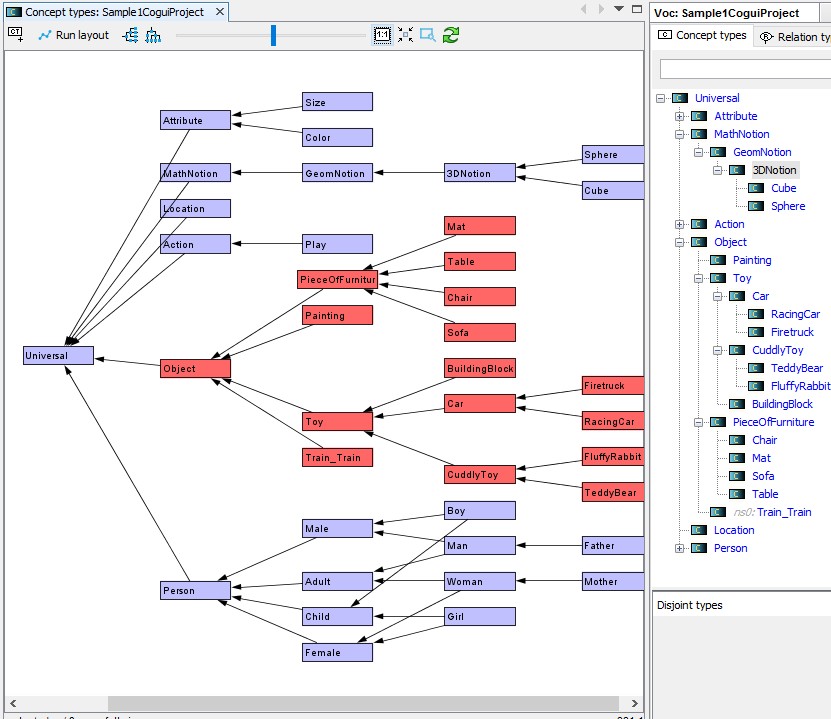This screenshot has height=719, width=831.
Task: Select Painting in the vocabulary tree
Action: pos(752,260)
